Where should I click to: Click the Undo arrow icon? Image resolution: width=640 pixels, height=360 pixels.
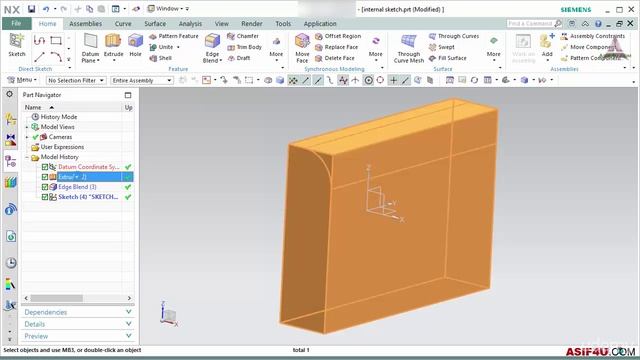tap(46, 9)
